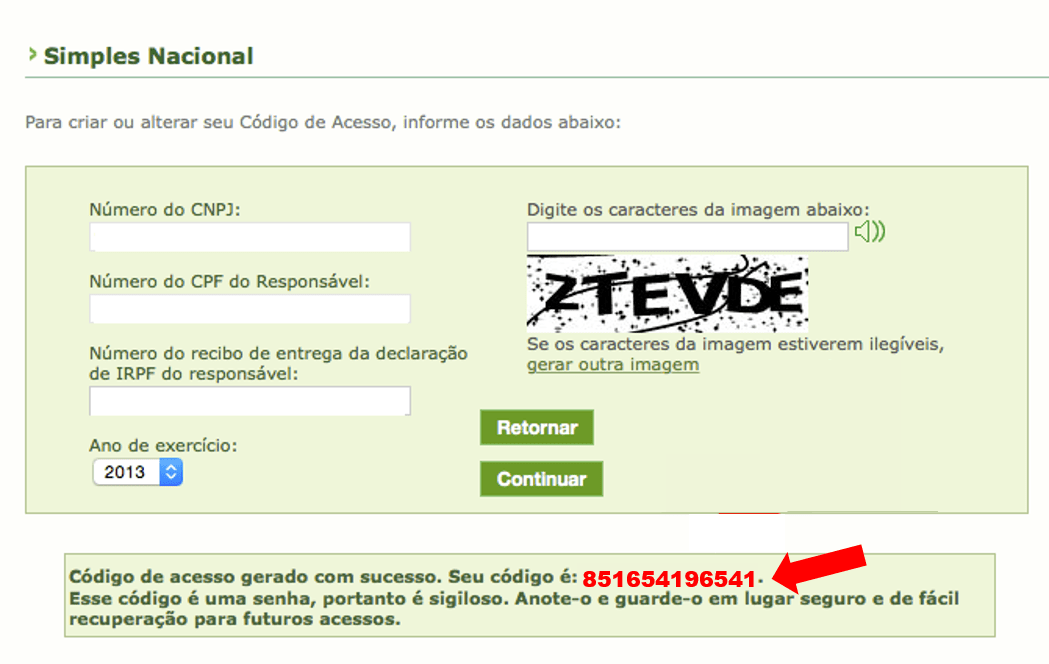Click the ZTEVDE captcha image
The width and height of the screenshot is (1049, 664).
click(667, 294)
